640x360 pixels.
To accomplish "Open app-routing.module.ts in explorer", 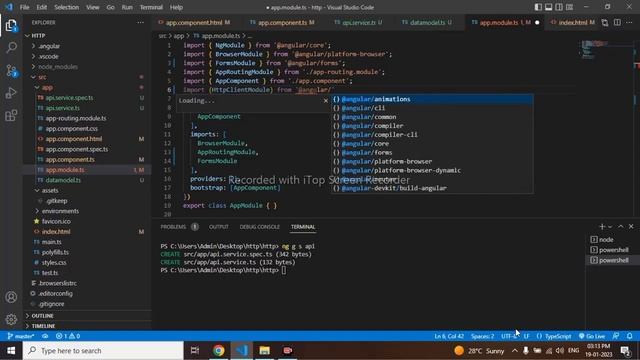I will (76, 118).
